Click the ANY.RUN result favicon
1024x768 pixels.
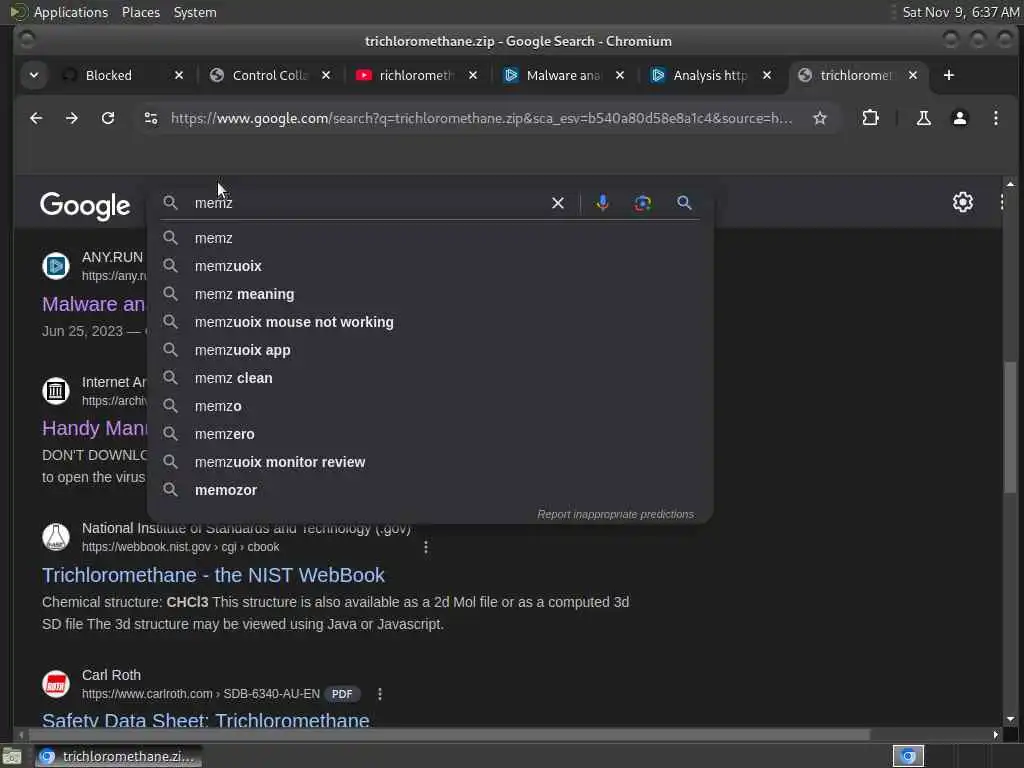pos(56,266)
